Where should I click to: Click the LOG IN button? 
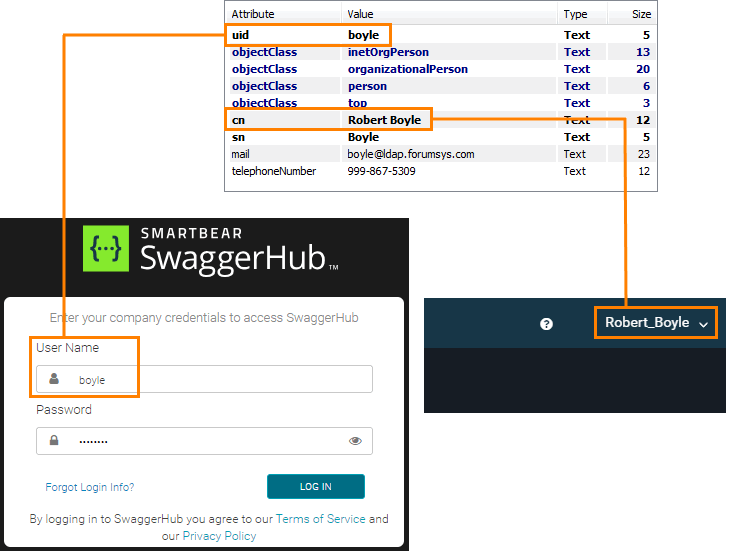coord(316,486)
